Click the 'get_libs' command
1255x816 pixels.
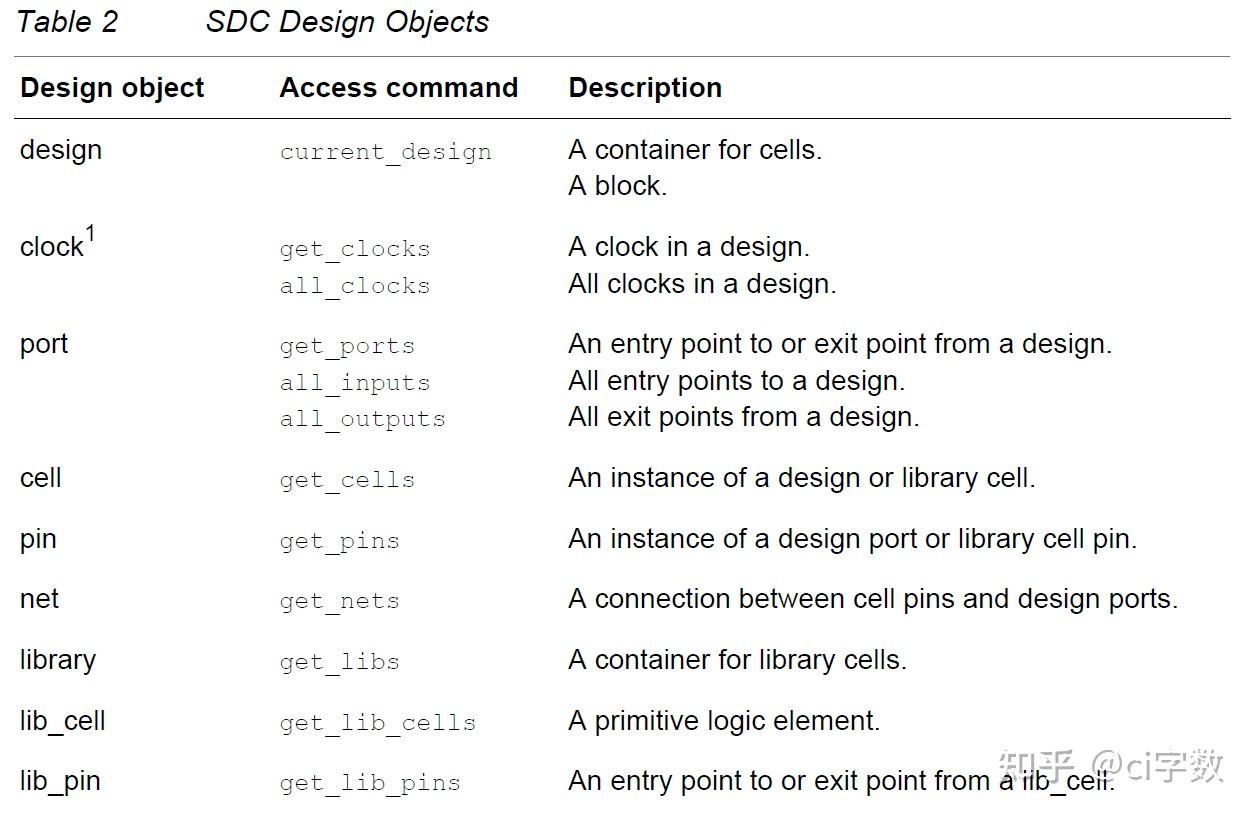tap(340, 663)
